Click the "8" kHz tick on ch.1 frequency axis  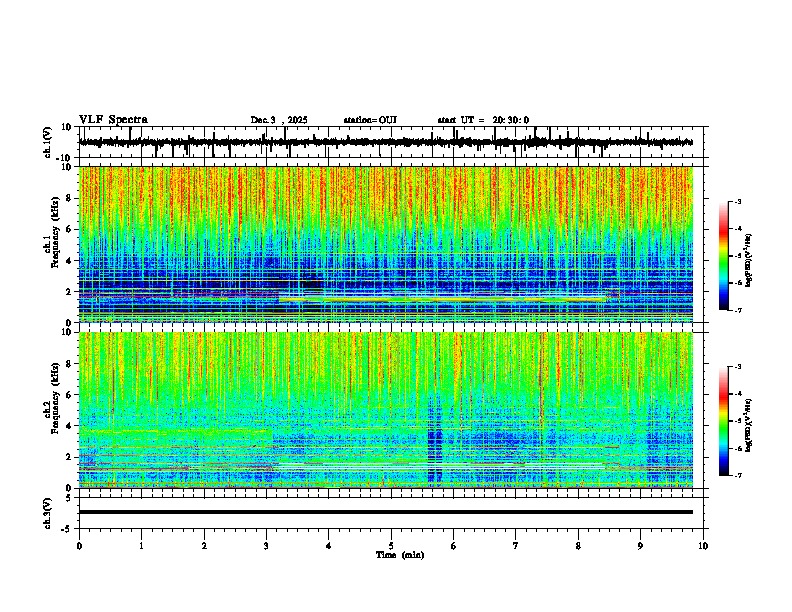pyautogui.click(x=70, y=198)
